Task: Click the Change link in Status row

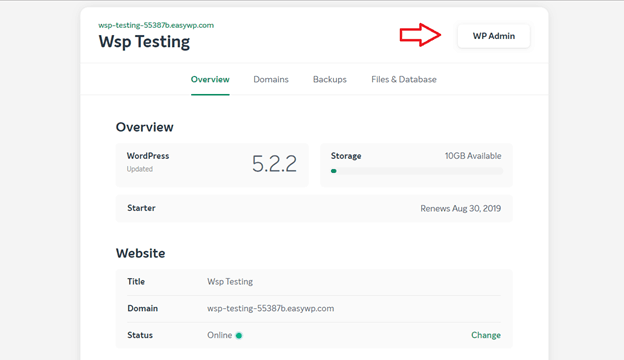Action: pos(486,335)
